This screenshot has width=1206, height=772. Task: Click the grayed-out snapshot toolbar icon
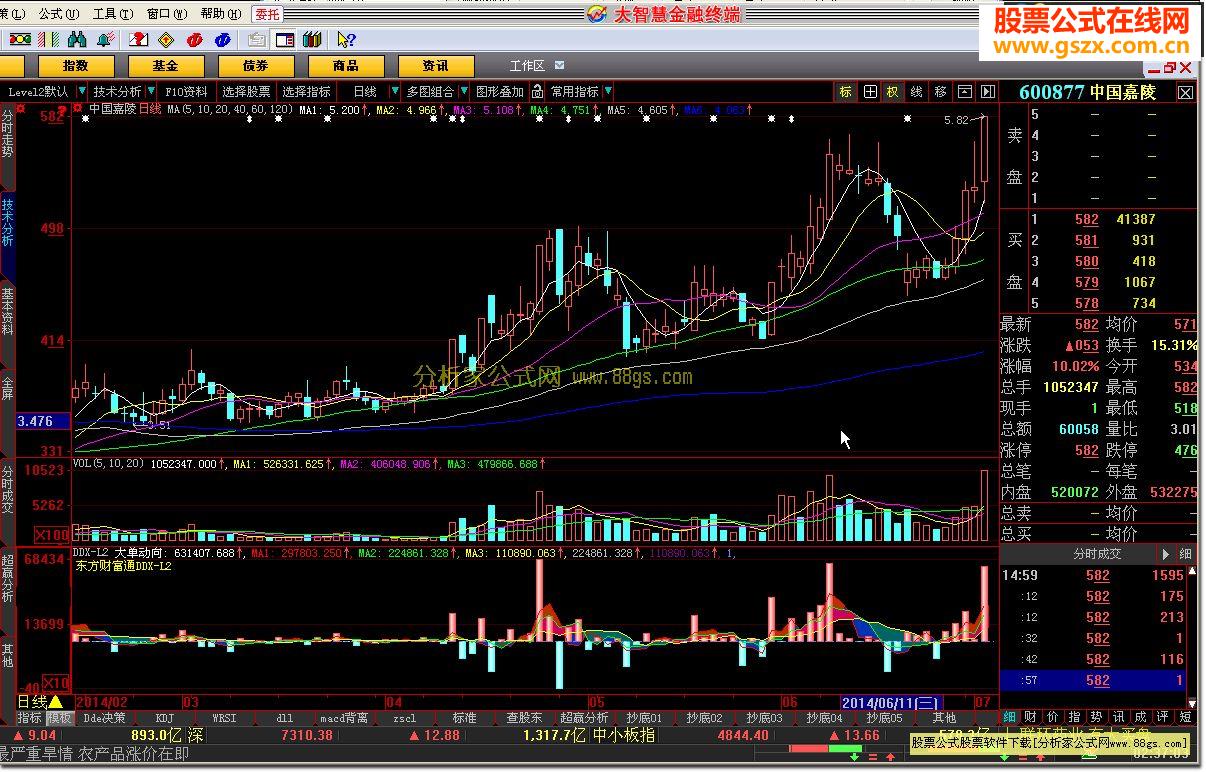tap(257, 40)
